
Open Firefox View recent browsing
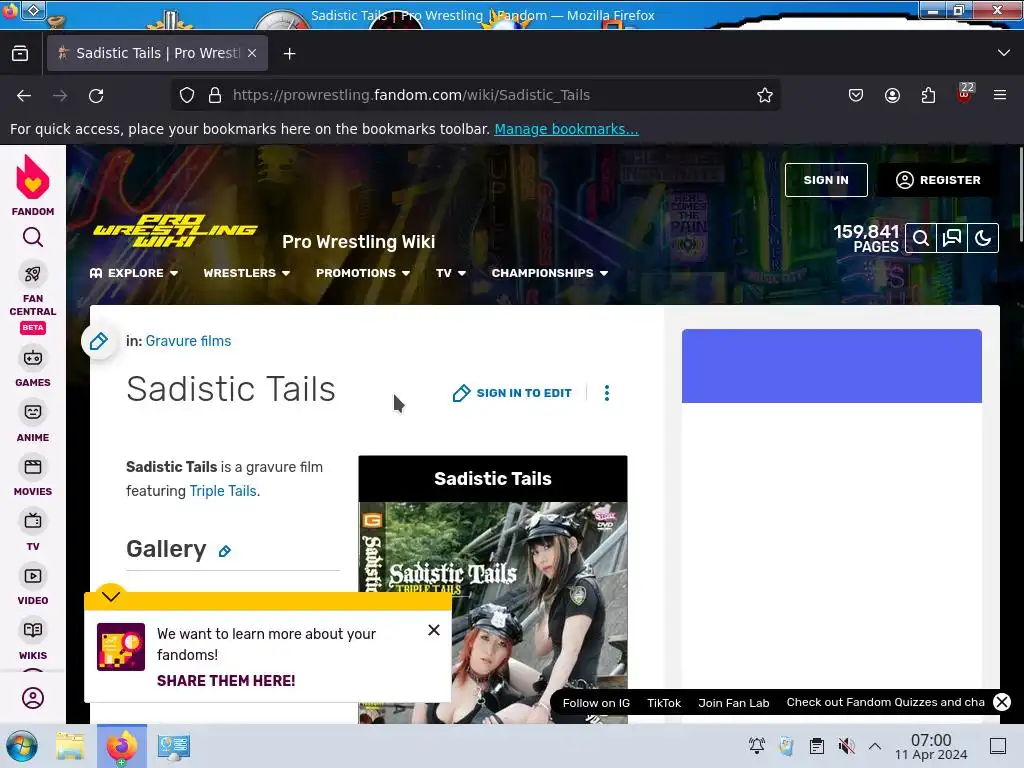20,54
